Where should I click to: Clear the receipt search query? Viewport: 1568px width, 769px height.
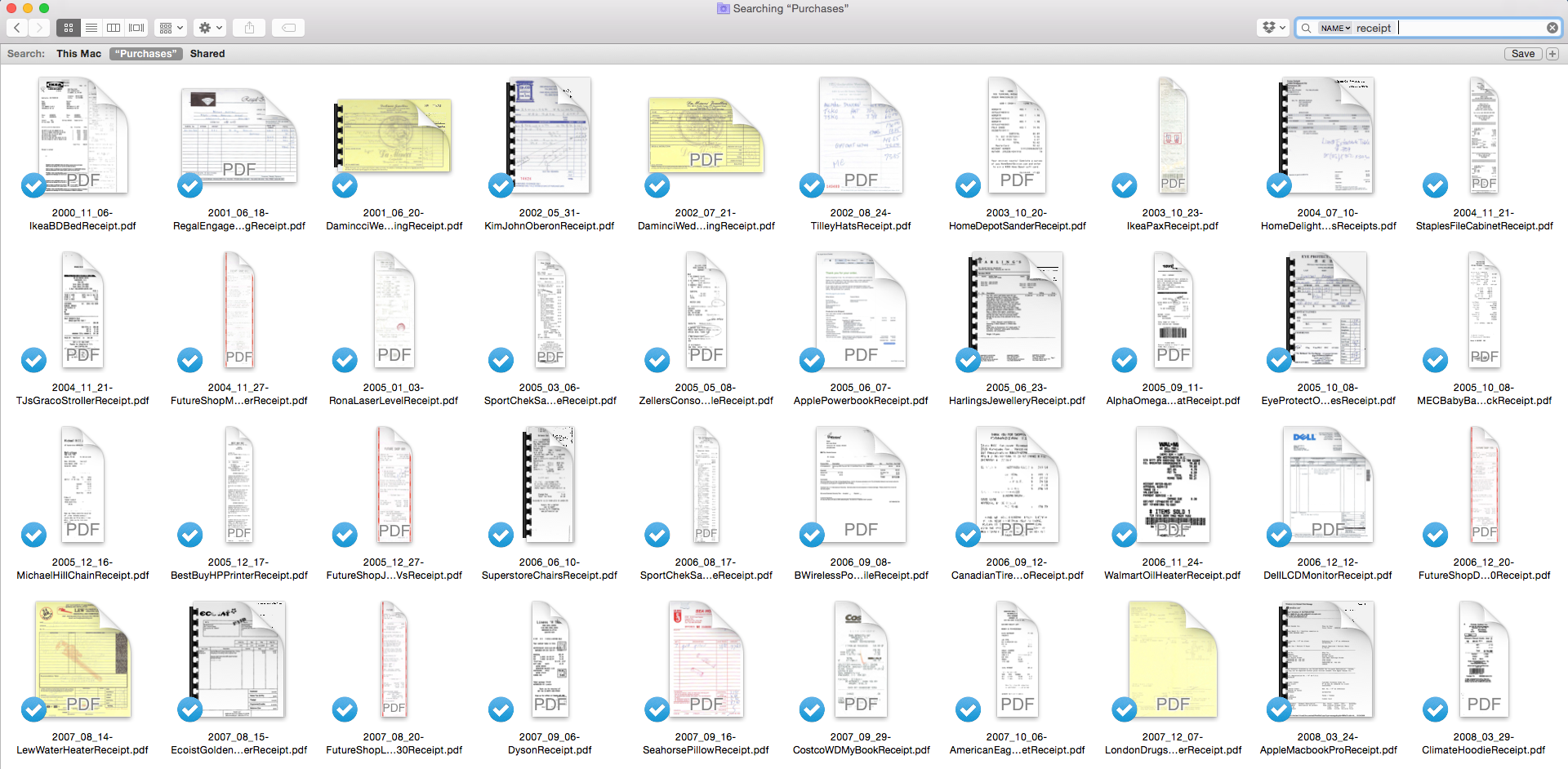pos(1552,27)
